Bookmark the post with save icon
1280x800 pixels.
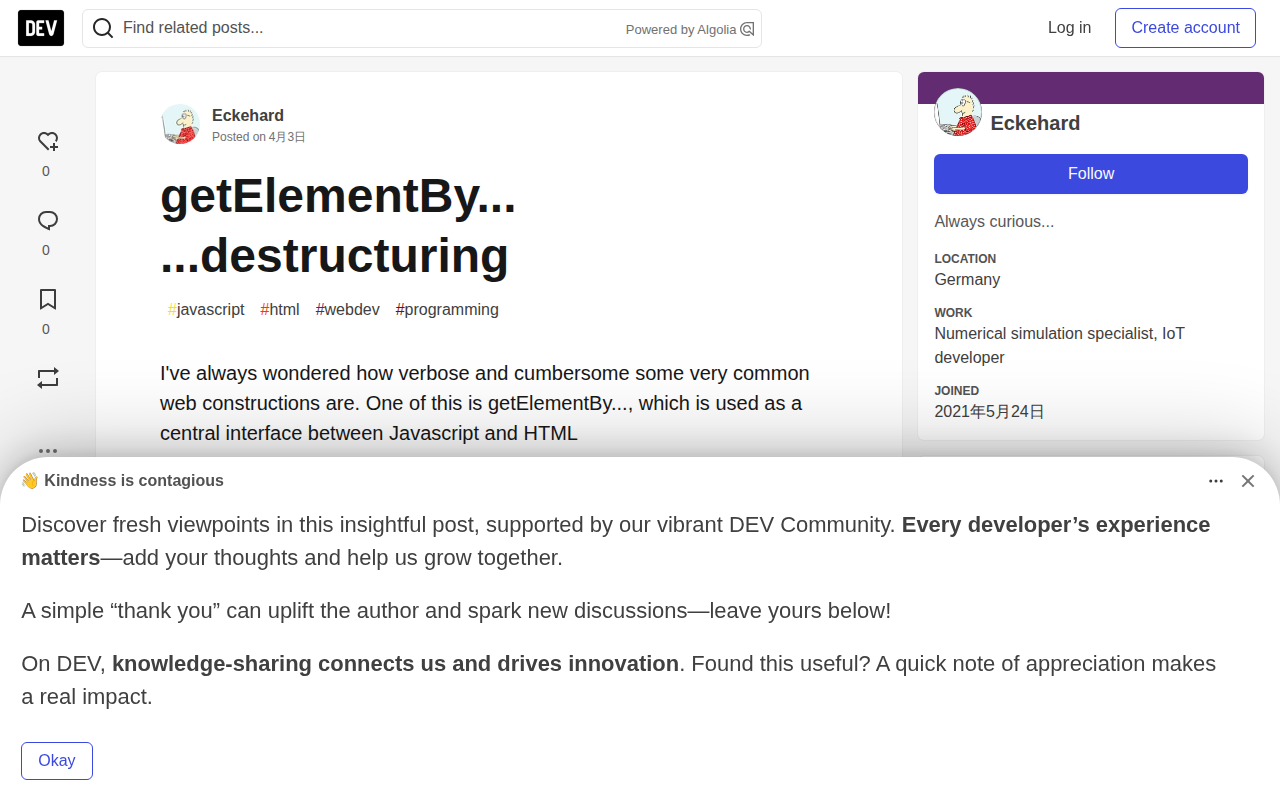(x=47, y=299)
